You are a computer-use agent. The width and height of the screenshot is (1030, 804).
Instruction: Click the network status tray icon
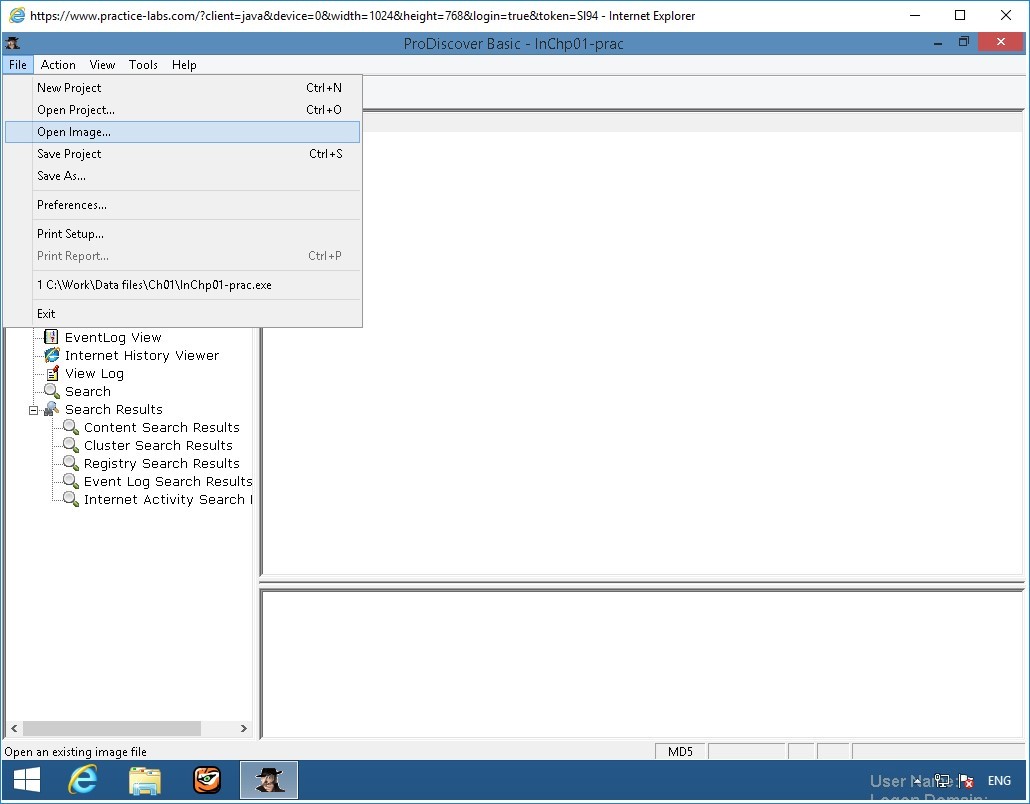pyautogui.click(x=942, y=781)
